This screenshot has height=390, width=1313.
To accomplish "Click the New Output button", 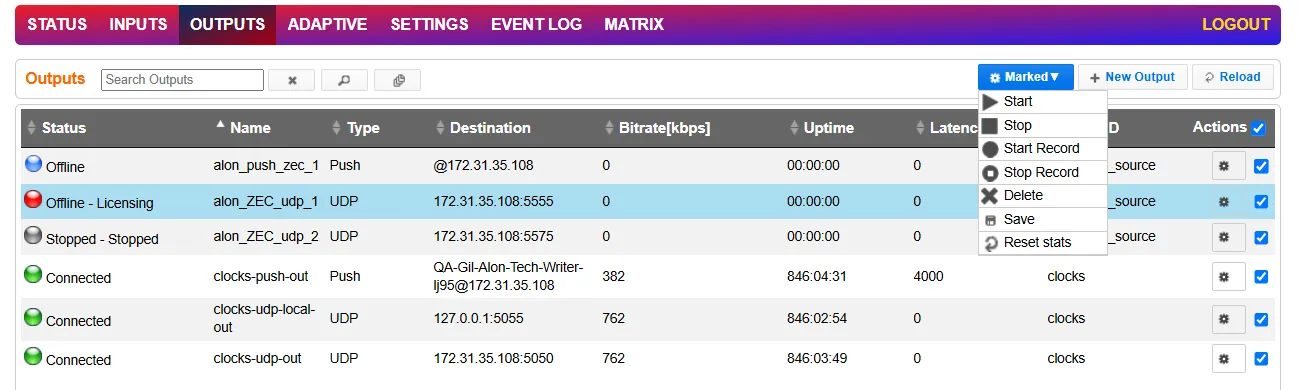I will 1133,77.
